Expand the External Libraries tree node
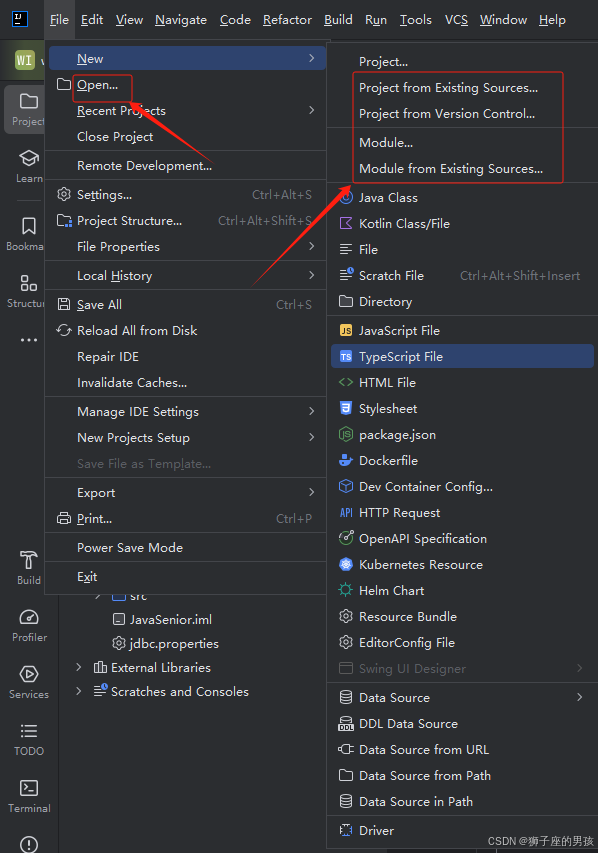 pyautogui.click(x=79, y=667)
